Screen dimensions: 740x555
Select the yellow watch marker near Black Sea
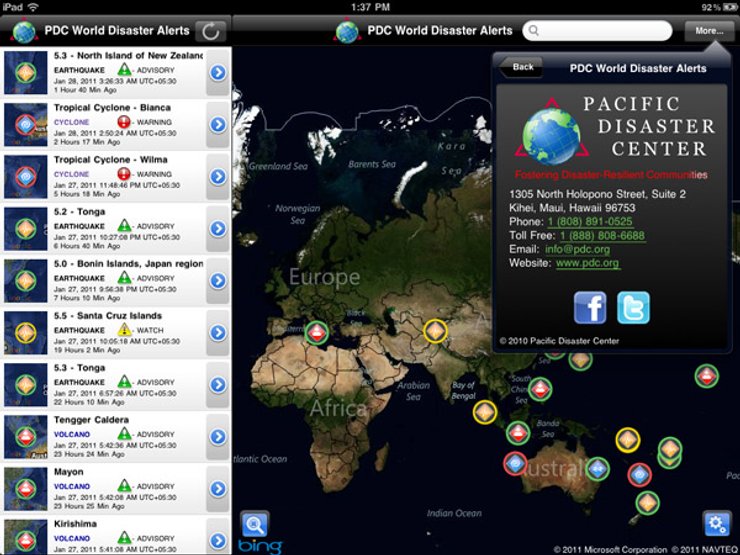(435, 330)
